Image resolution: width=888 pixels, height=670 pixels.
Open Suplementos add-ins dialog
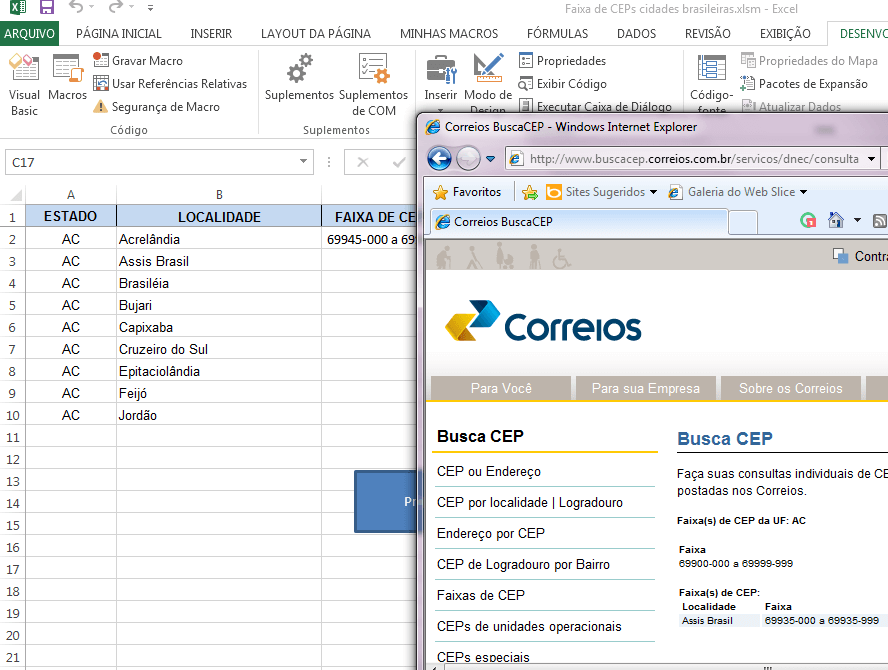point(299,78)
